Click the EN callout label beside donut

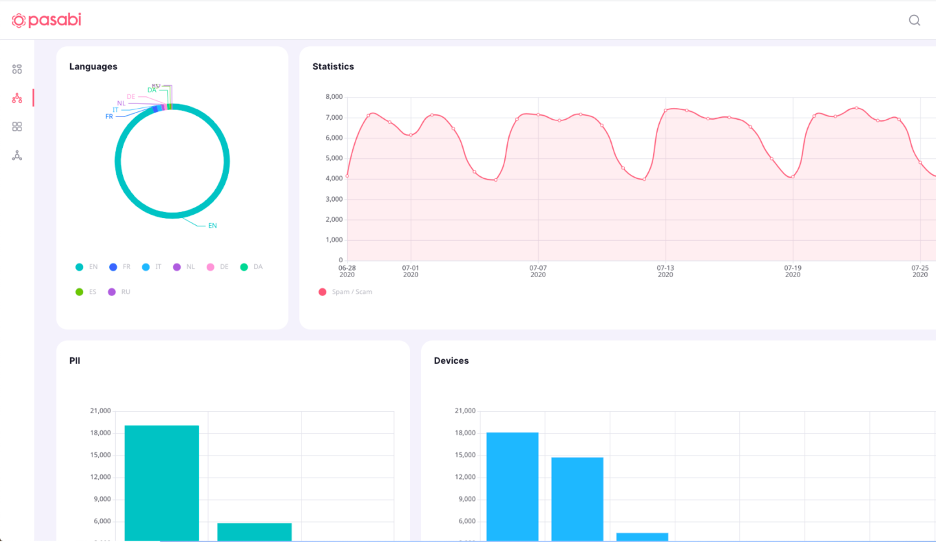tap(213, 226)
